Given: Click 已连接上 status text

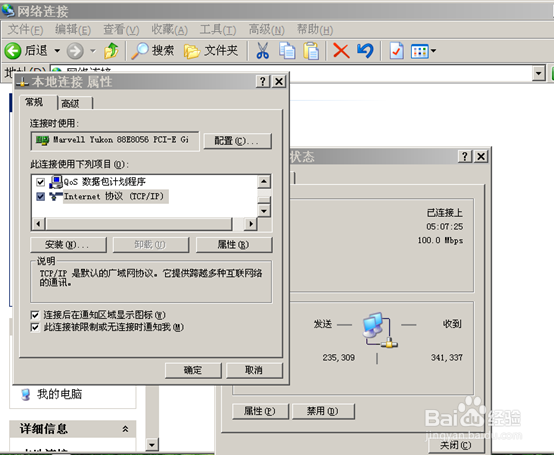Looking at the screenshot, I should click(444, 213).
